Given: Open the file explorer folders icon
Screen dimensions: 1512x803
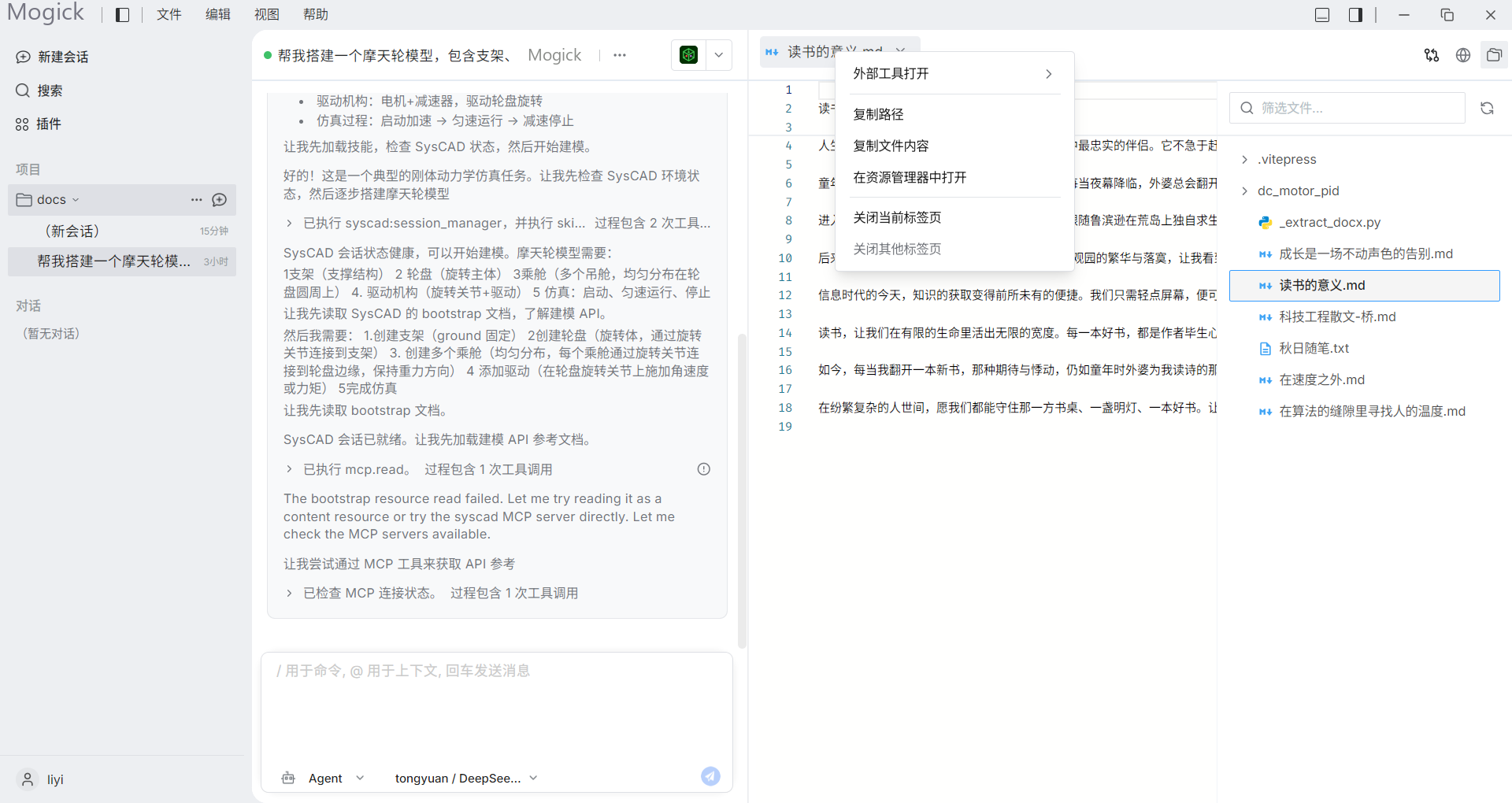Looking at the screenshot, I should [1494, 55].
